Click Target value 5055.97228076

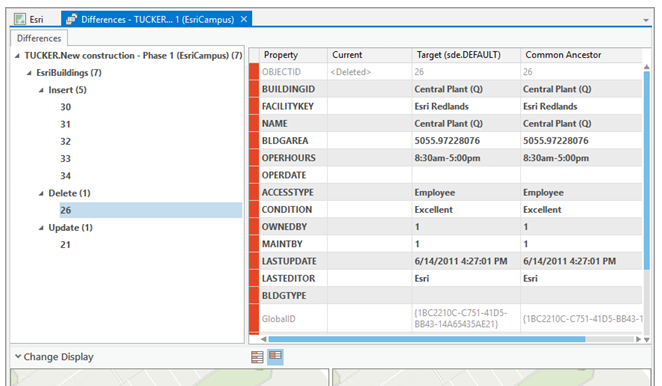(447, 141)
